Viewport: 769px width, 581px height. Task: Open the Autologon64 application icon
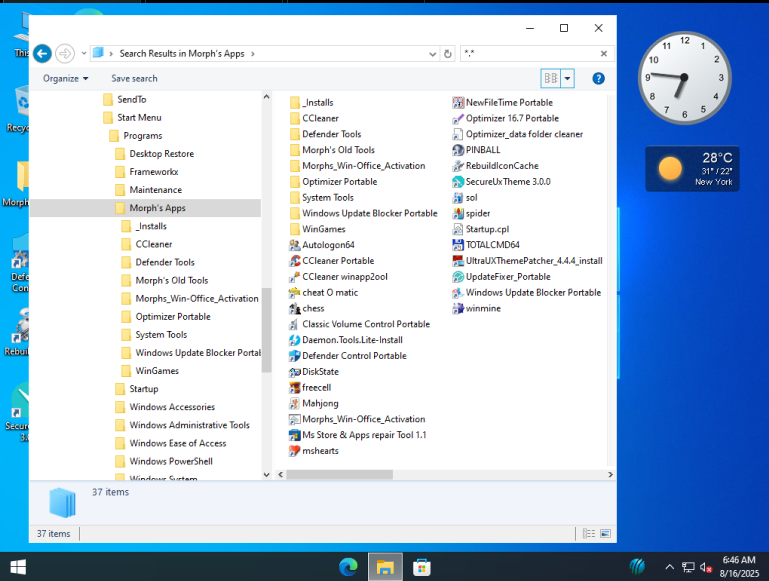tap(294, 245)
